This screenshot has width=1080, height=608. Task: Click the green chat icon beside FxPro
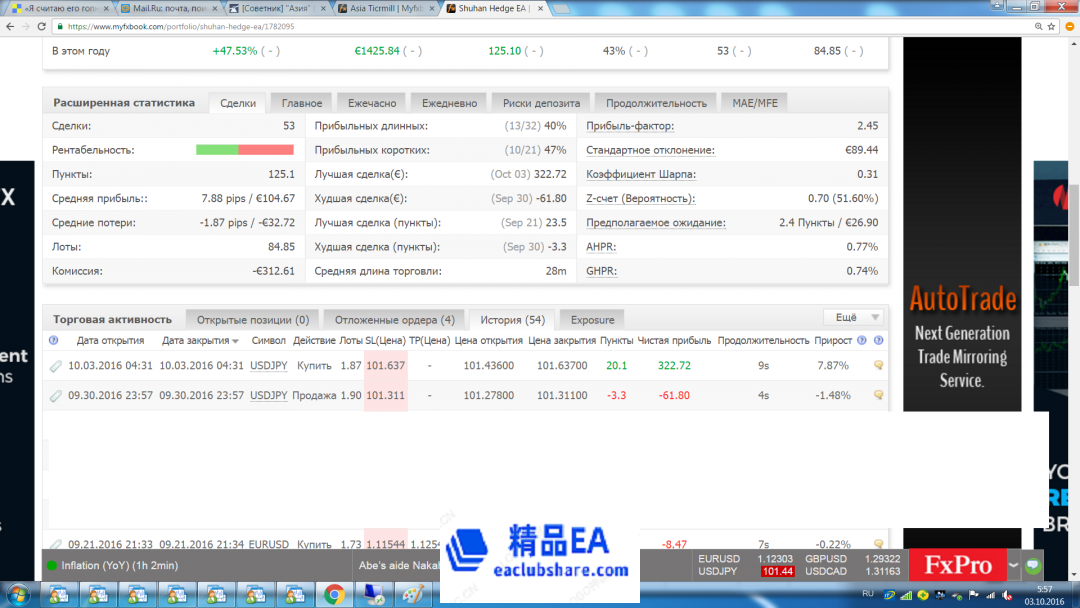[1033, 565]
